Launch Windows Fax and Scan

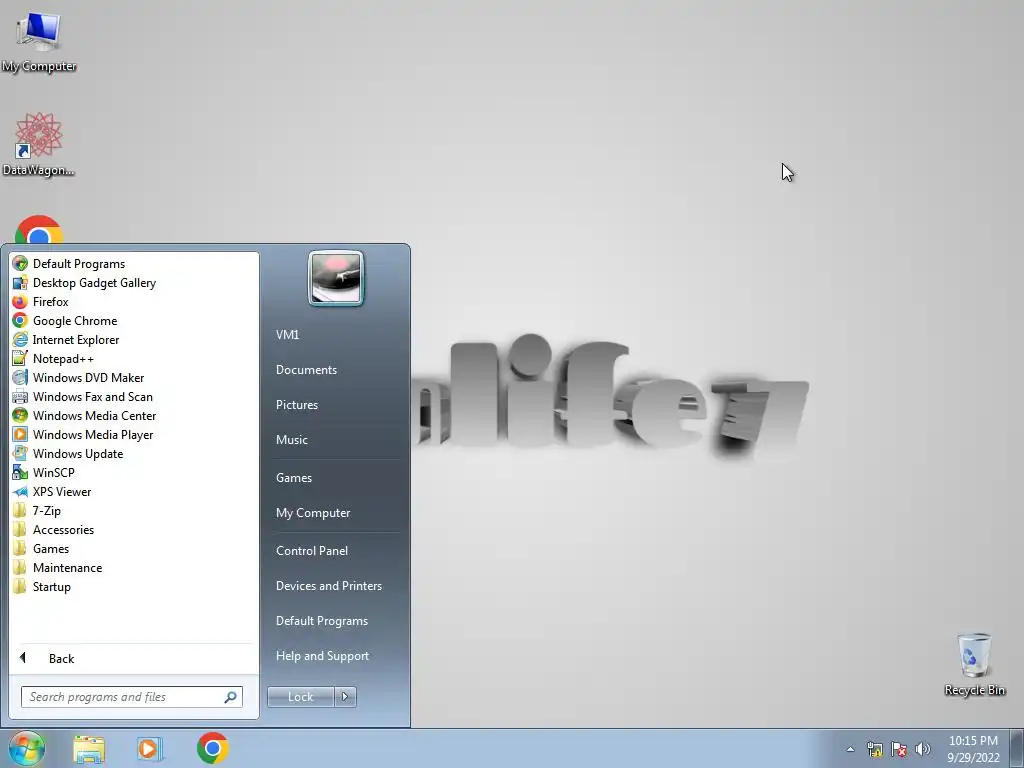(82, 396)
